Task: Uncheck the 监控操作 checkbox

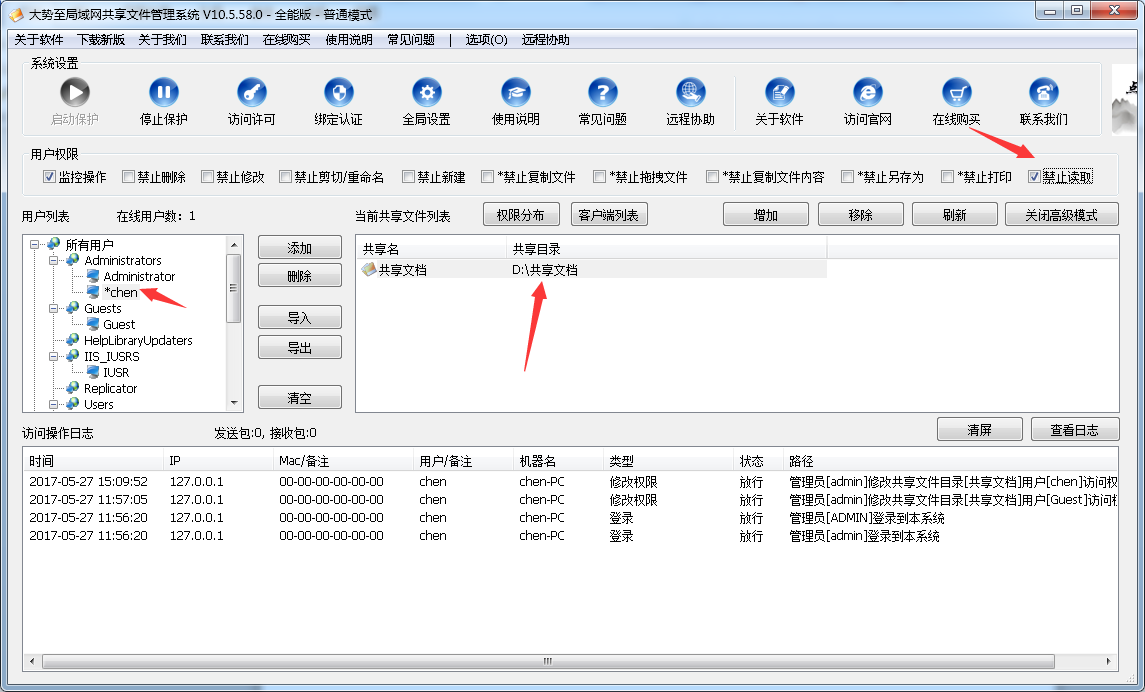Action: click(49, 176)
